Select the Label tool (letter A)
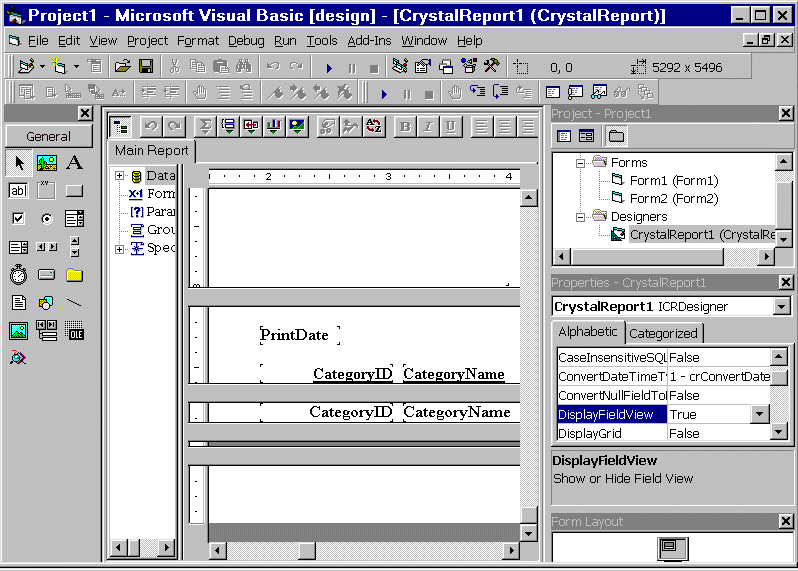 coord(74,163)
